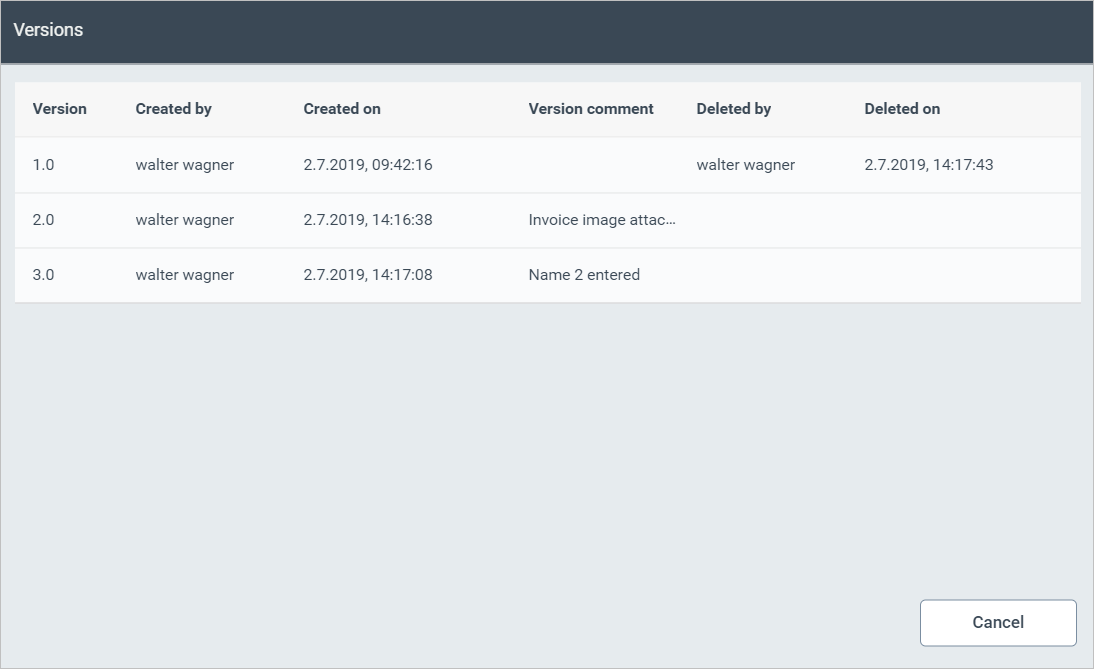The image size is (1094, 669).
Task: Click deletion date 2.7.2019, 14:17:43
Action: [x=929, y=165]
